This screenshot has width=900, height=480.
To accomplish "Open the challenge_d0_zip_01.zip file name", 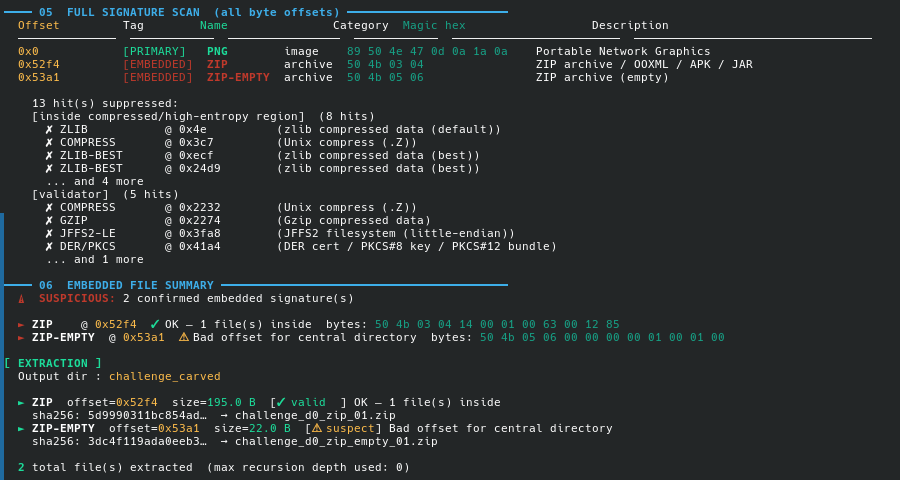I will [x=315, y=416].
